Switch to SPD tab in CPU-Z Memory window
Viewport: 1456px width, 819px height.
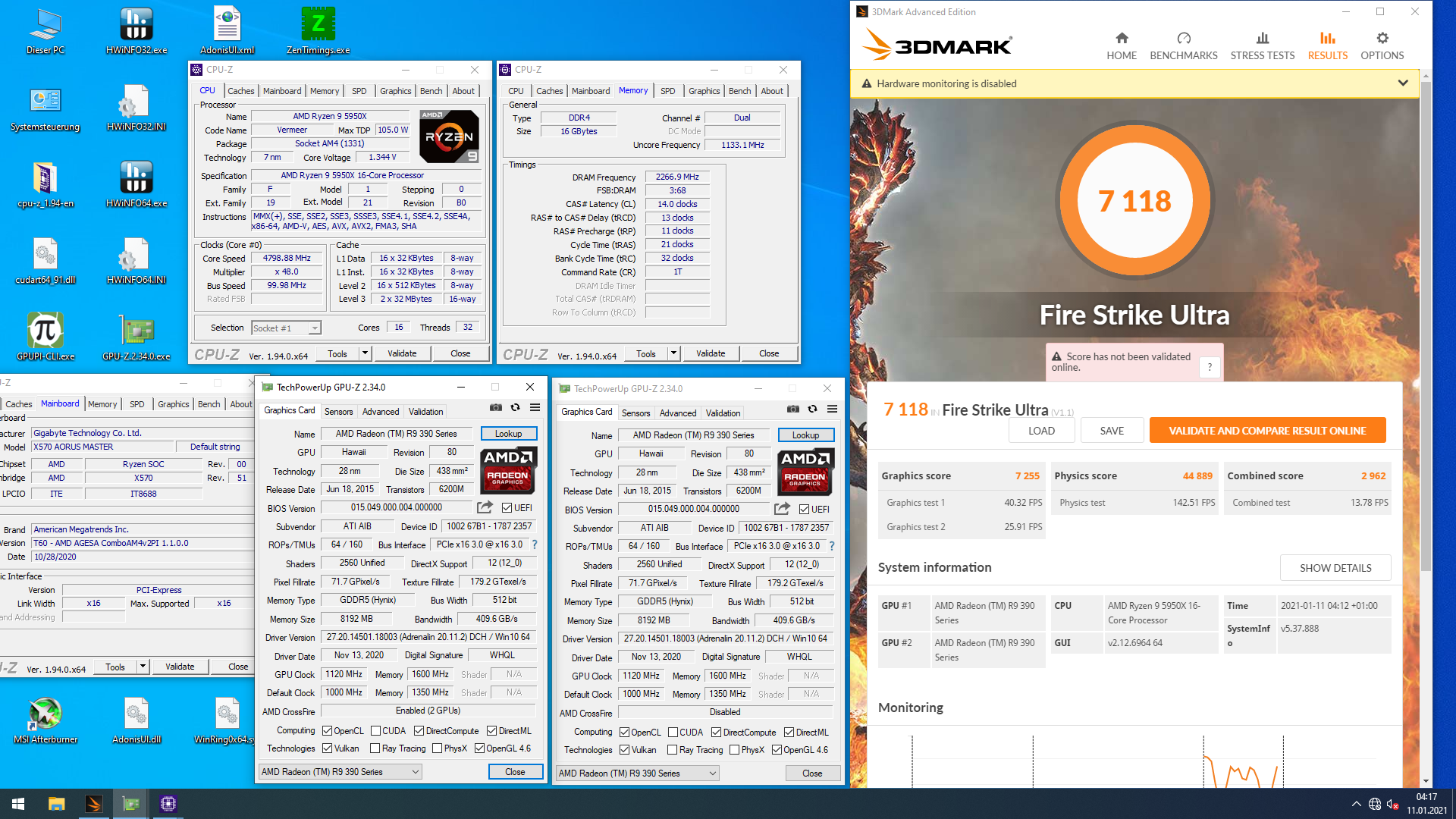click(x=667, y=91)
